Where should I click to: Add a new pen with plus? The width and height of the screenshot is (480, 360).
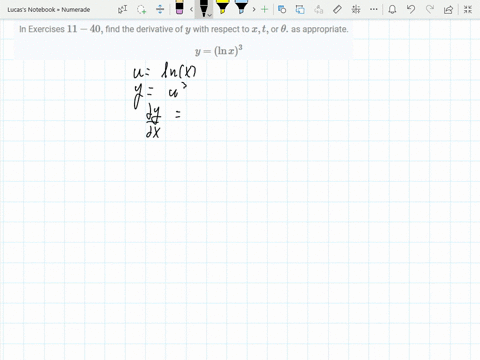pos(264,9)
